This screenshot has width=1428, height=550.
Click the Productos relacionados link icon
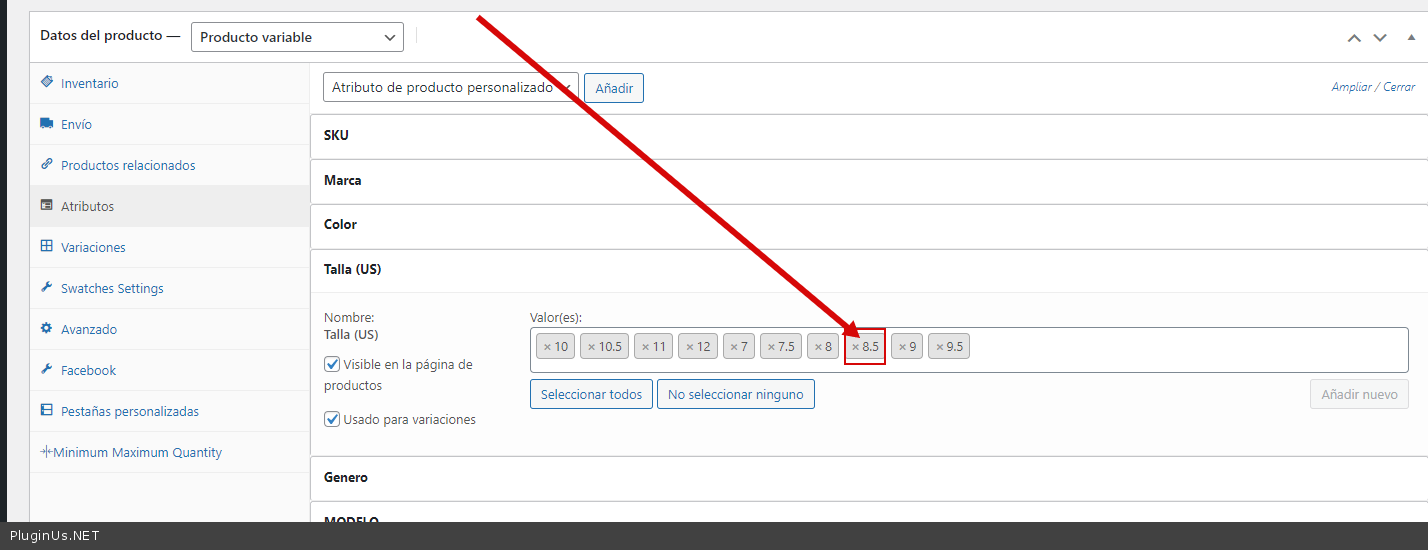click(x=46, y=164)
